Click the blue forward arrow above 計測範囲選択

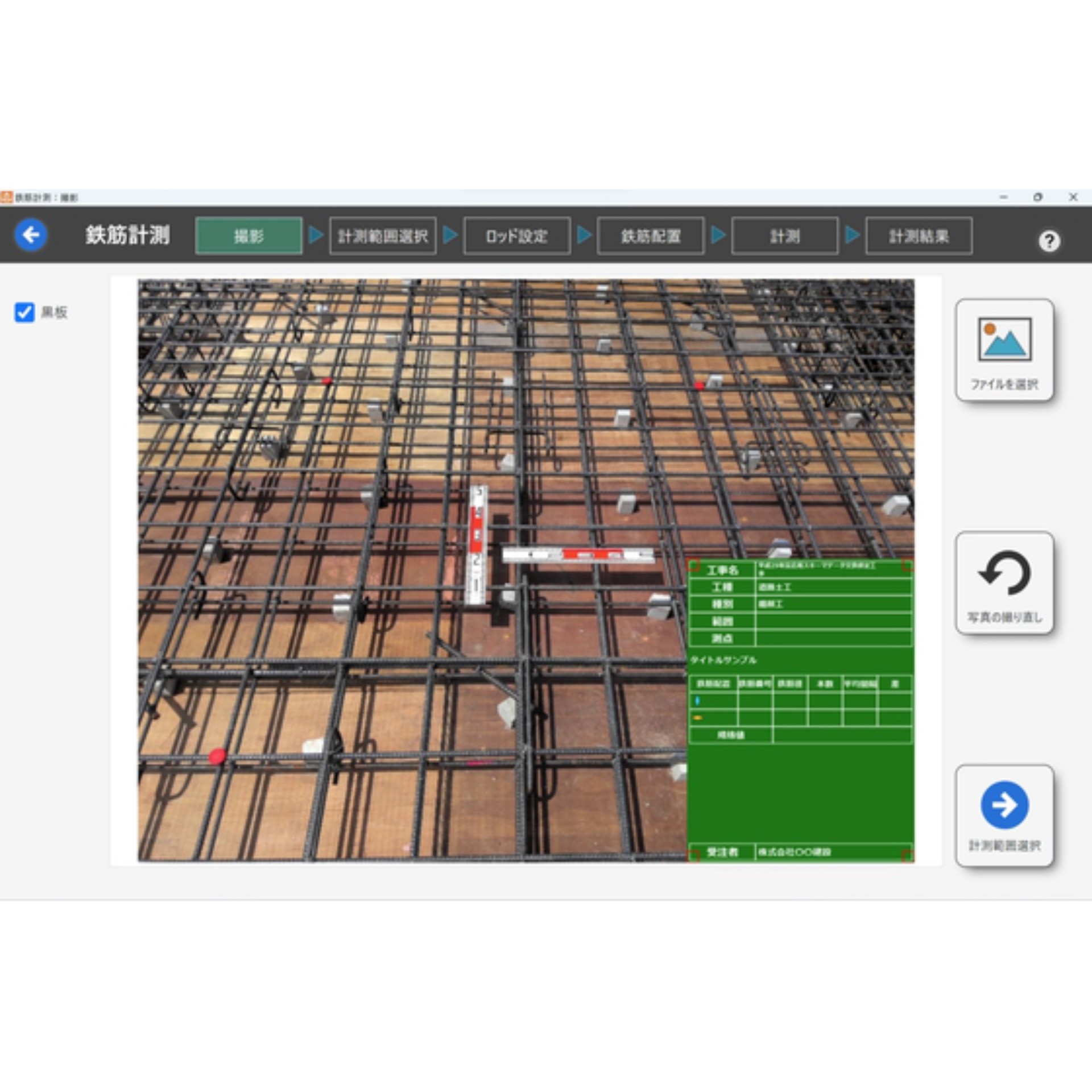click(1004, 804)
